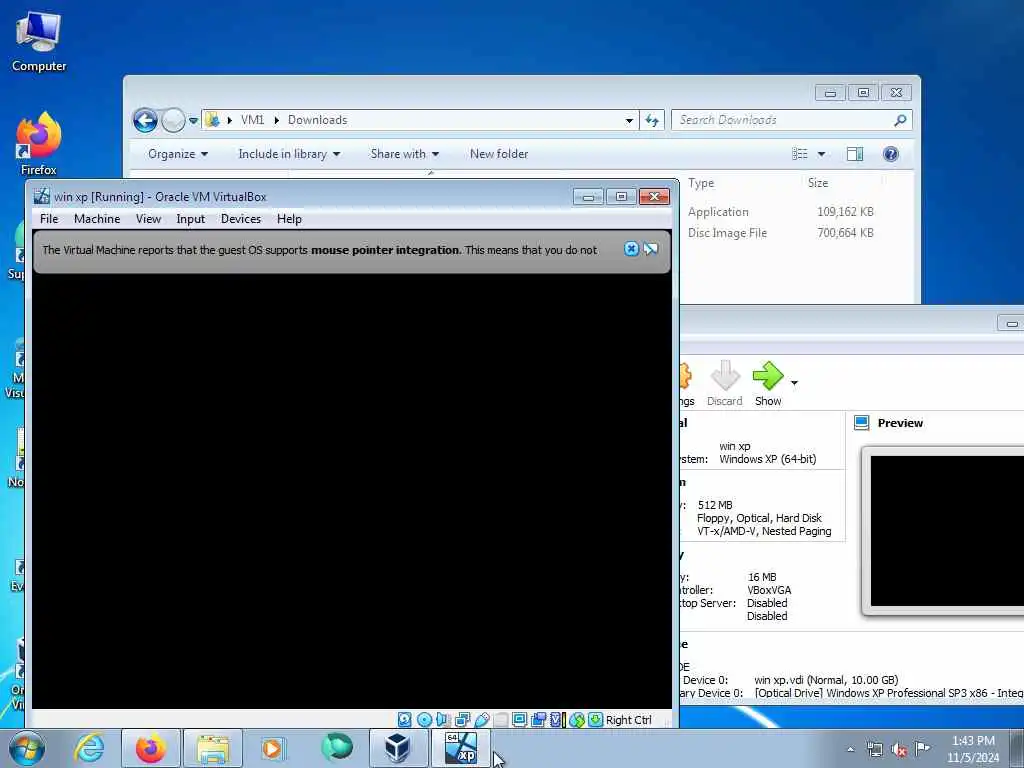Screen dimensions: 1024x768
Task: Open Internet Explorer from the taskbar
Action: coord(89,748)
